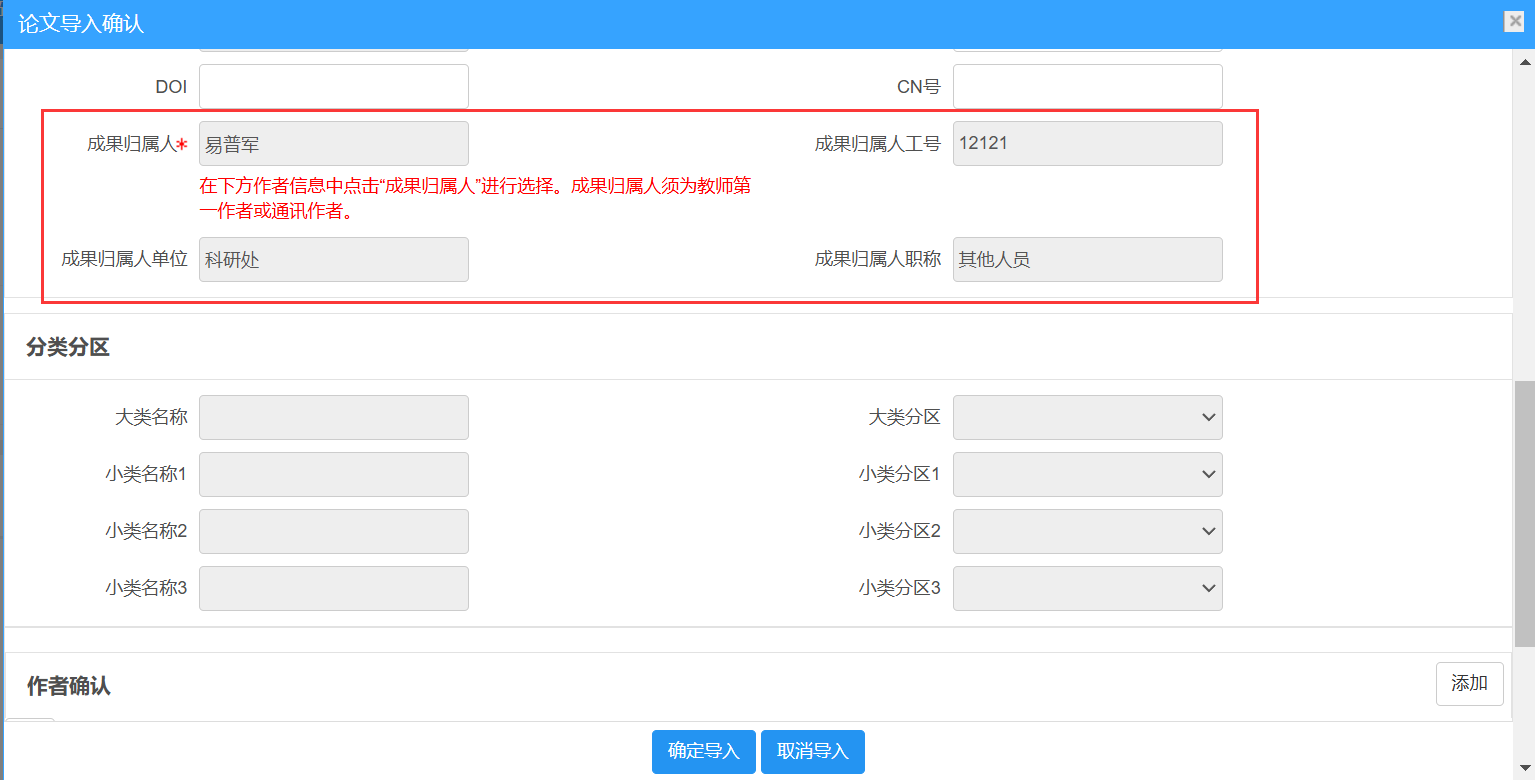1535x780 pixels.
Task: Click the 大类名称 input field
Action: pos(334,417)
